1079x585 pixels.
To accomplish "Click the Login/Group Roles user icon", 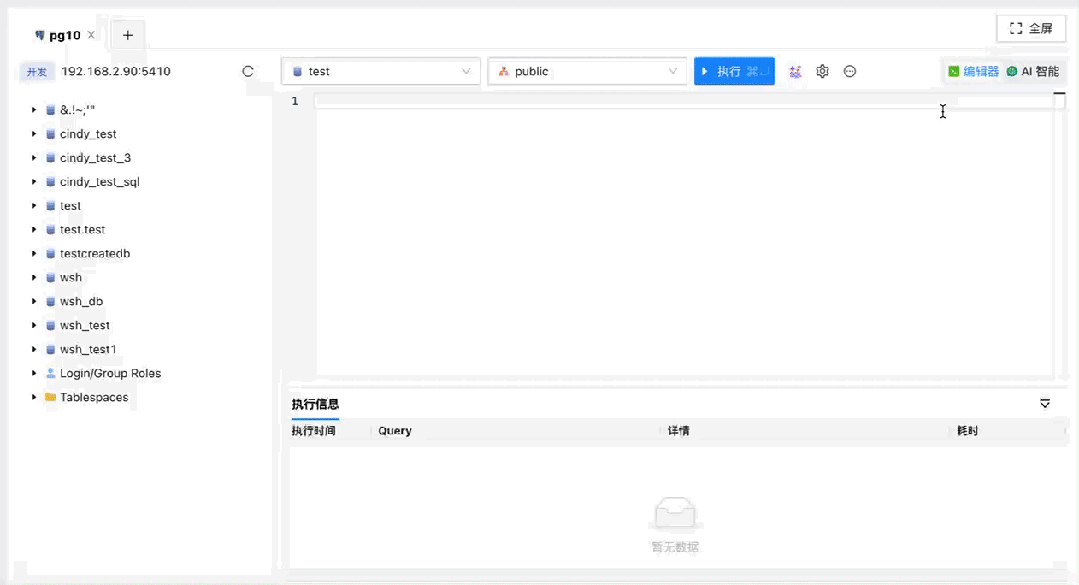I will tap(50, 373).
